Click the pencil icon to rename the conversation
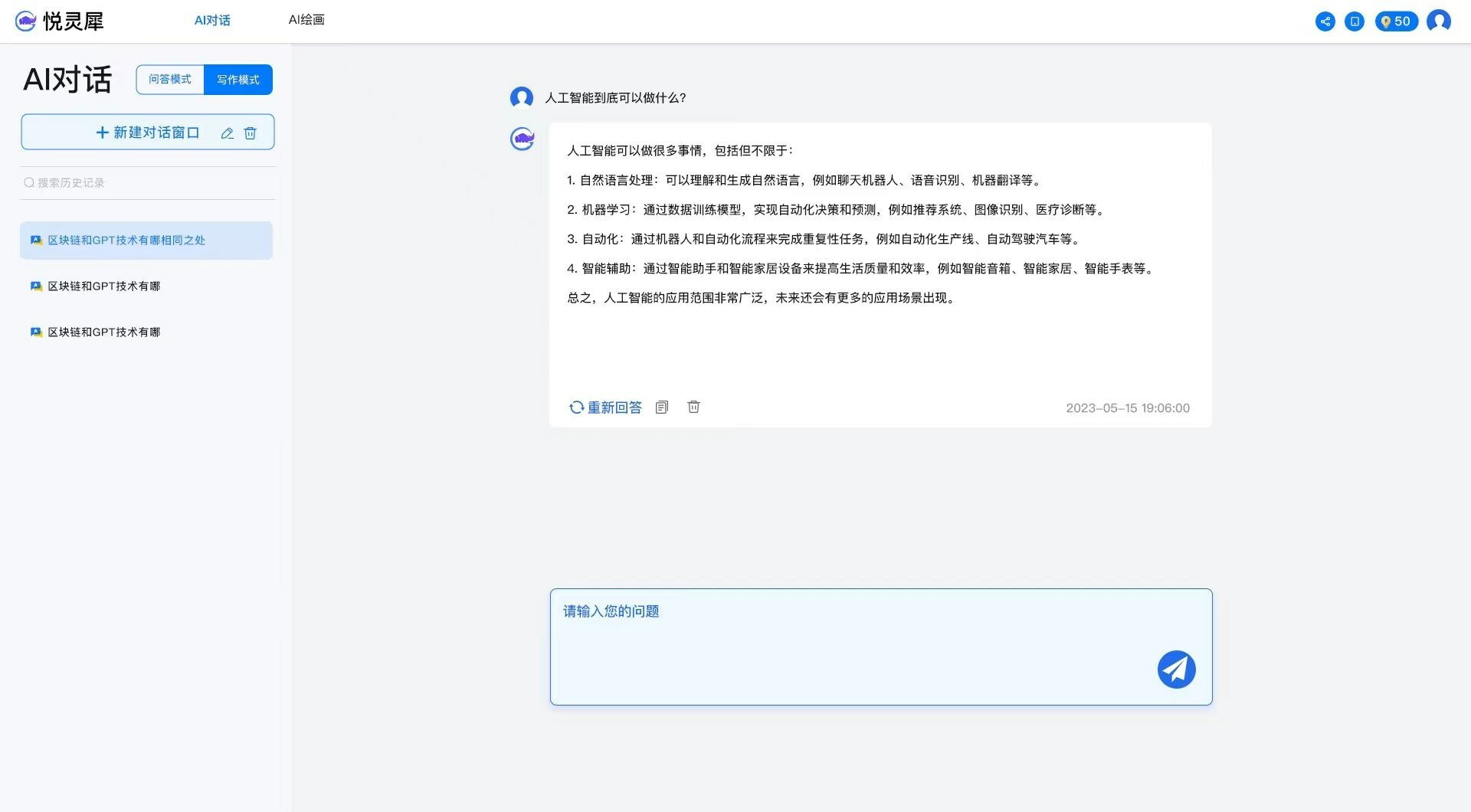Image resolution: width=1471 pixels, height=812 pixels. pyautogui.click(x=227, y=133)
